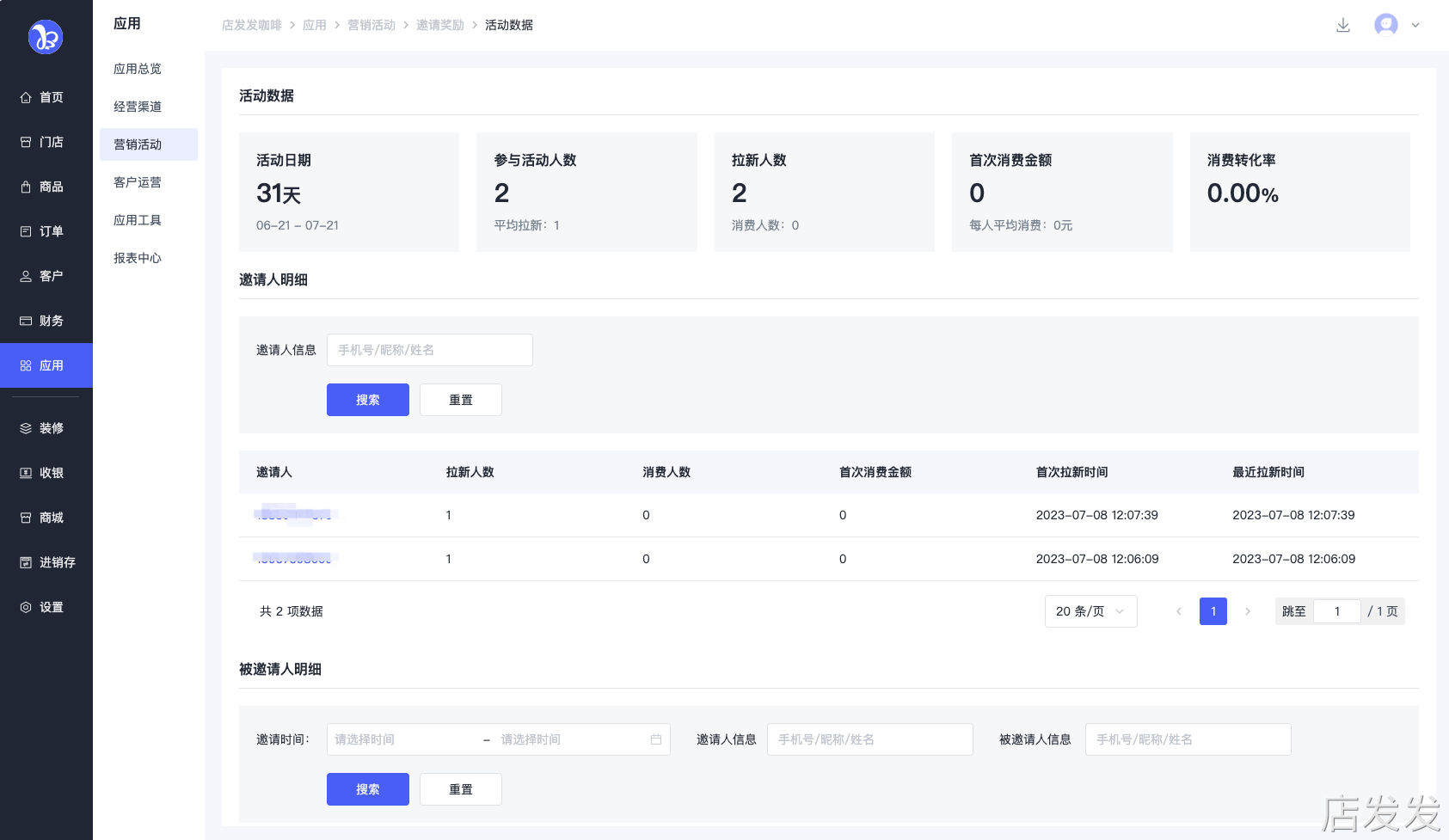
Task: Click the start date field of 邀请时间
Action: 402,739
